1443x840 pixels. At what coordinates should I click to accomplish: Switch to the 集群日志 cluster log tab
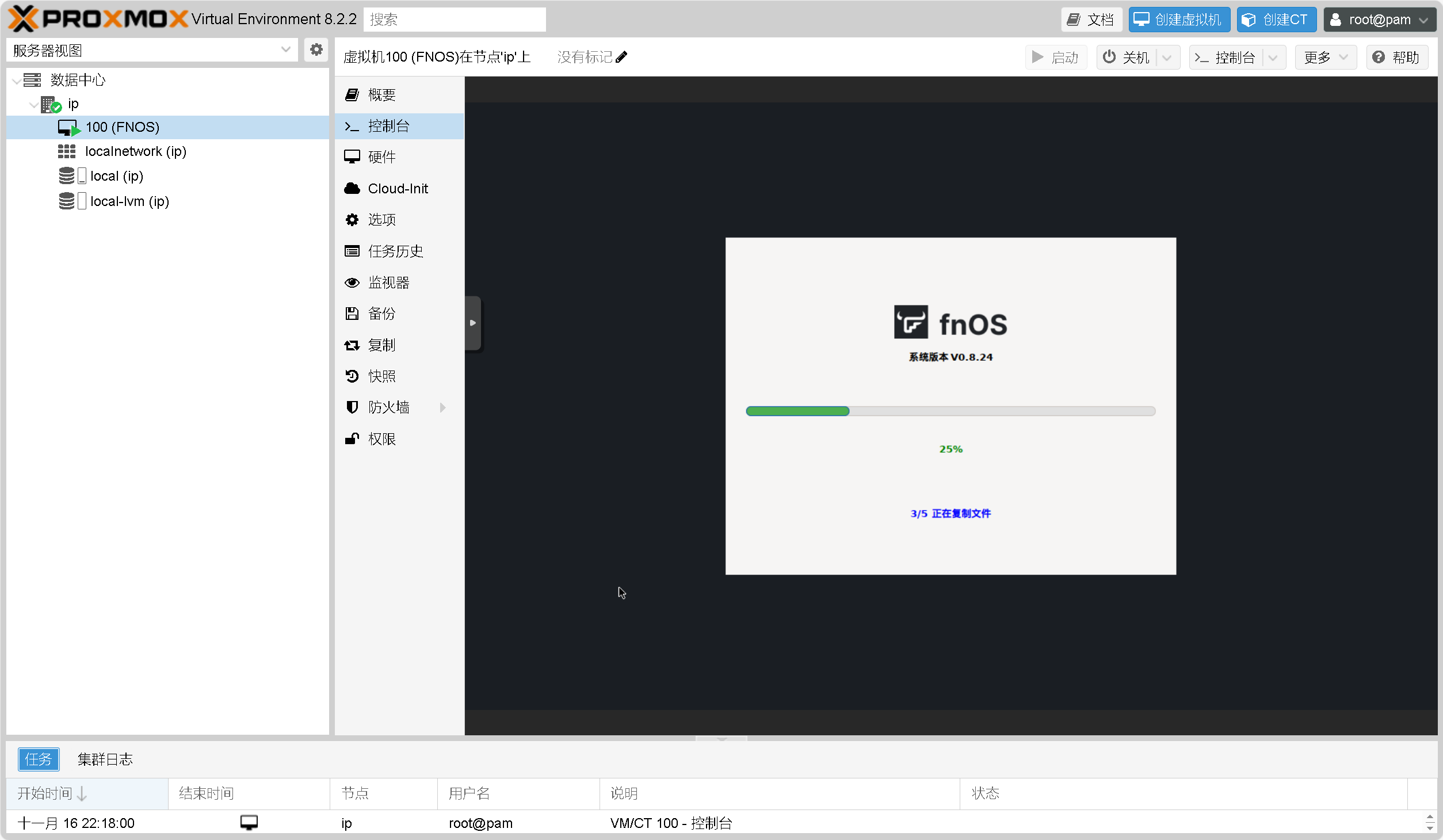coord(105,759)
